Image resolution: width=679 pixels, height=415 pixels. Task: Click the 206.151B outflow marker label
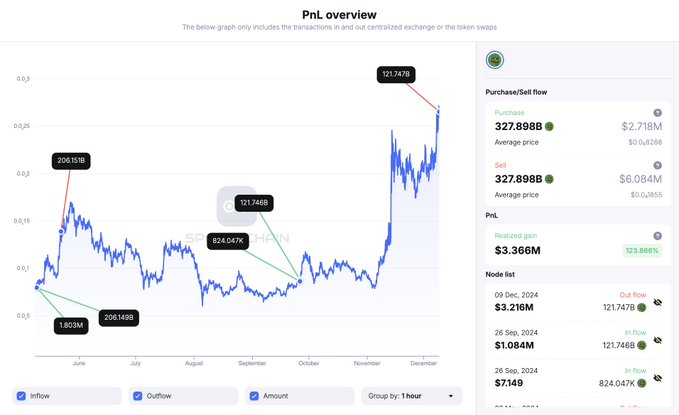coord(71,161)
